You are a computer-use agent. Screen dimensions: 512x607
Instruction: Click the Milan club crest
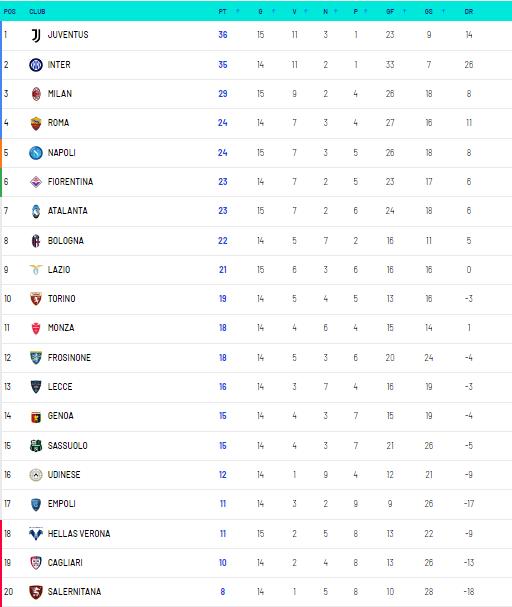[36, 94]
